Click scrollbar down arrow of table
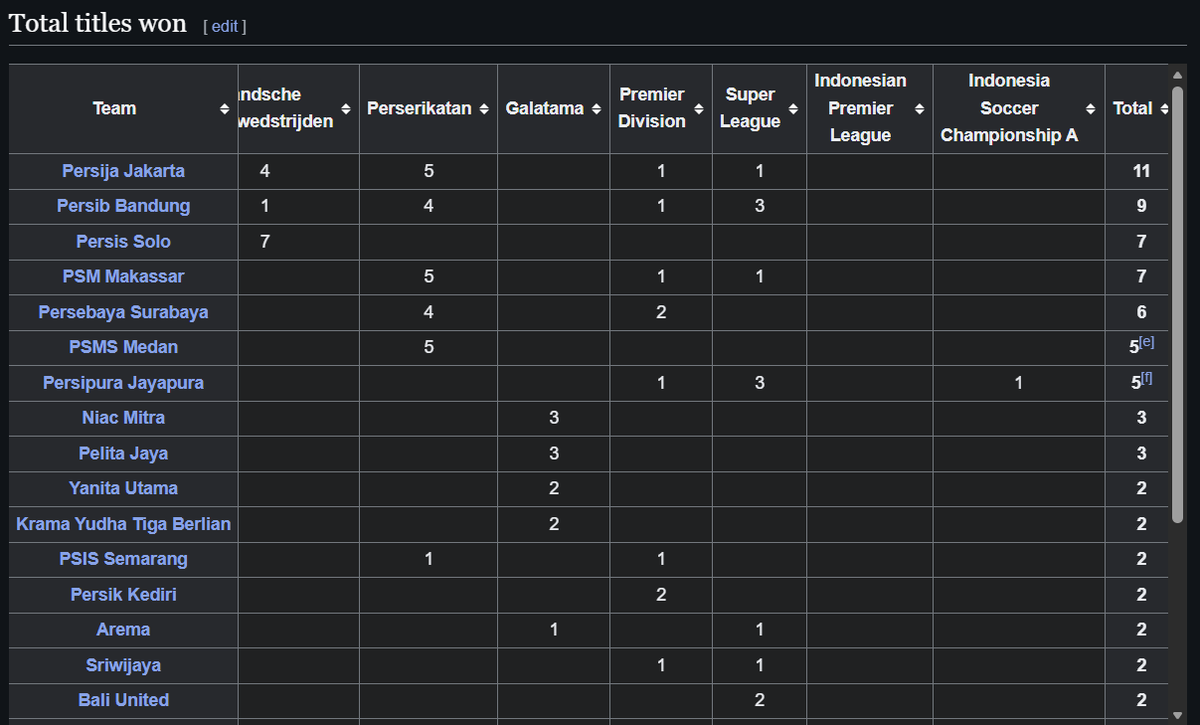 [x=1176, y=716]
